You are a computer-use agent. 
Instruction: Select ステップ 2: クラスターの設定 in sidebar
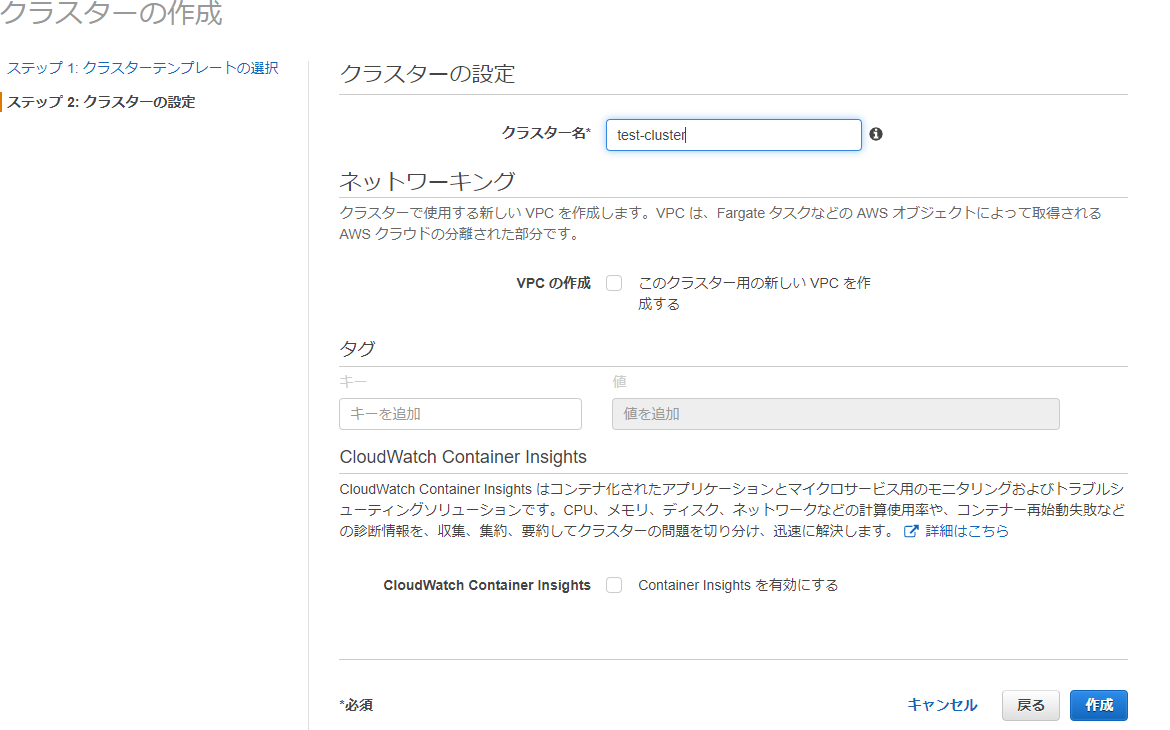101,102
